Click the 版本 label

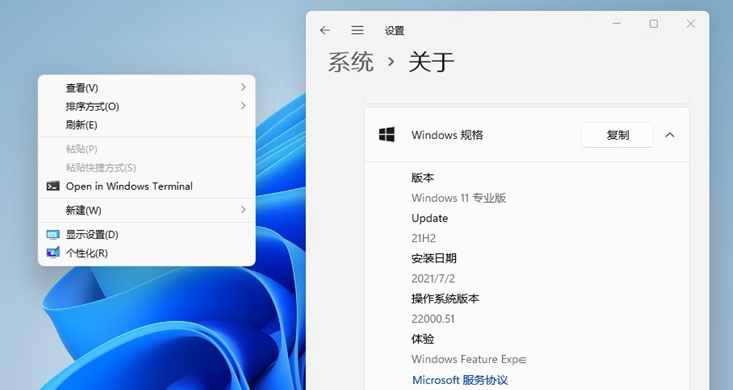click(x=423, y=178)
